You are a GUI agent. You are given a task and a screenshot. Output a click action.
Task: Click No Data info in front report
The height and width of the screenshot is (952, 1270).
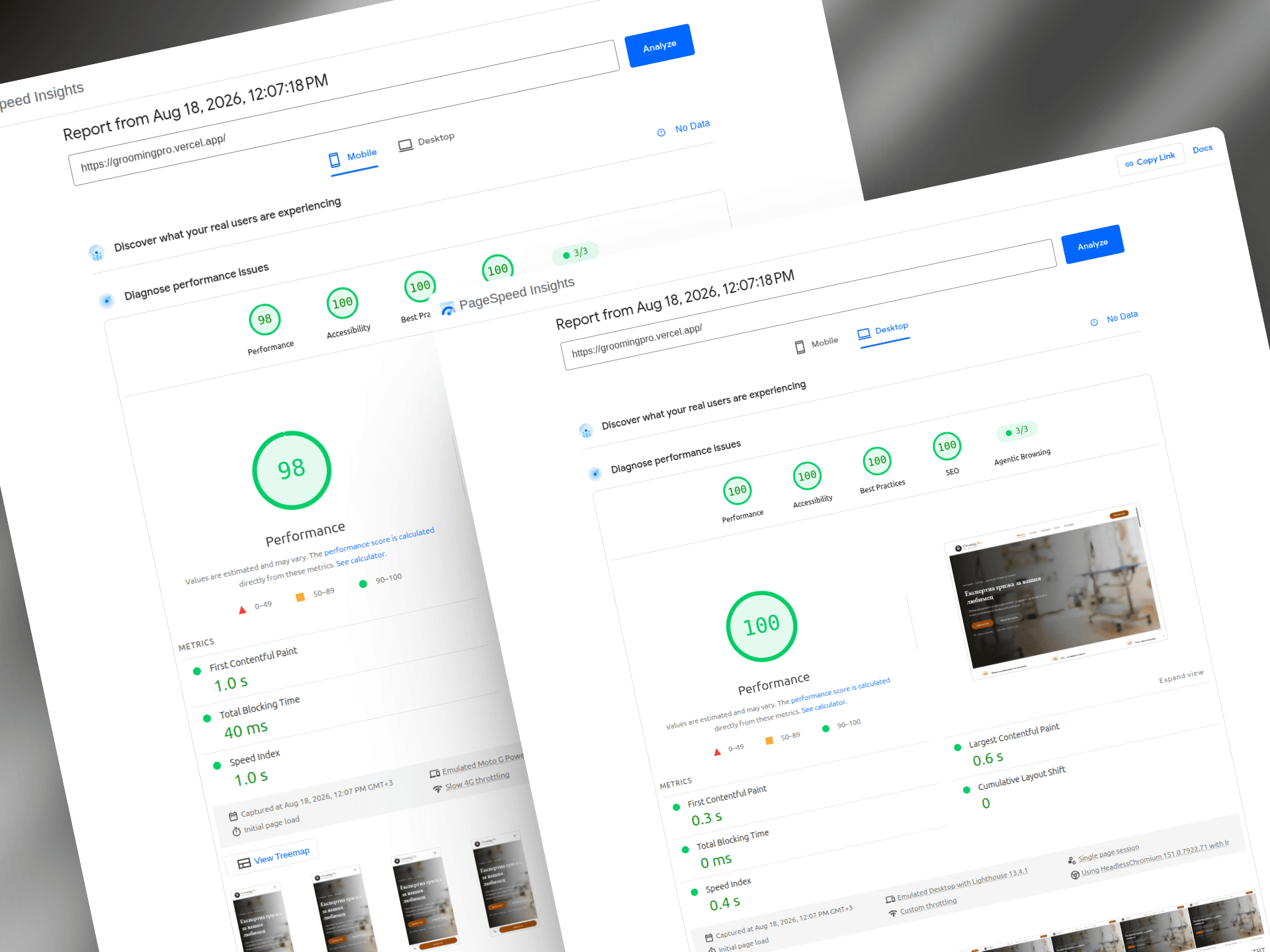[x=1115, y=319]
